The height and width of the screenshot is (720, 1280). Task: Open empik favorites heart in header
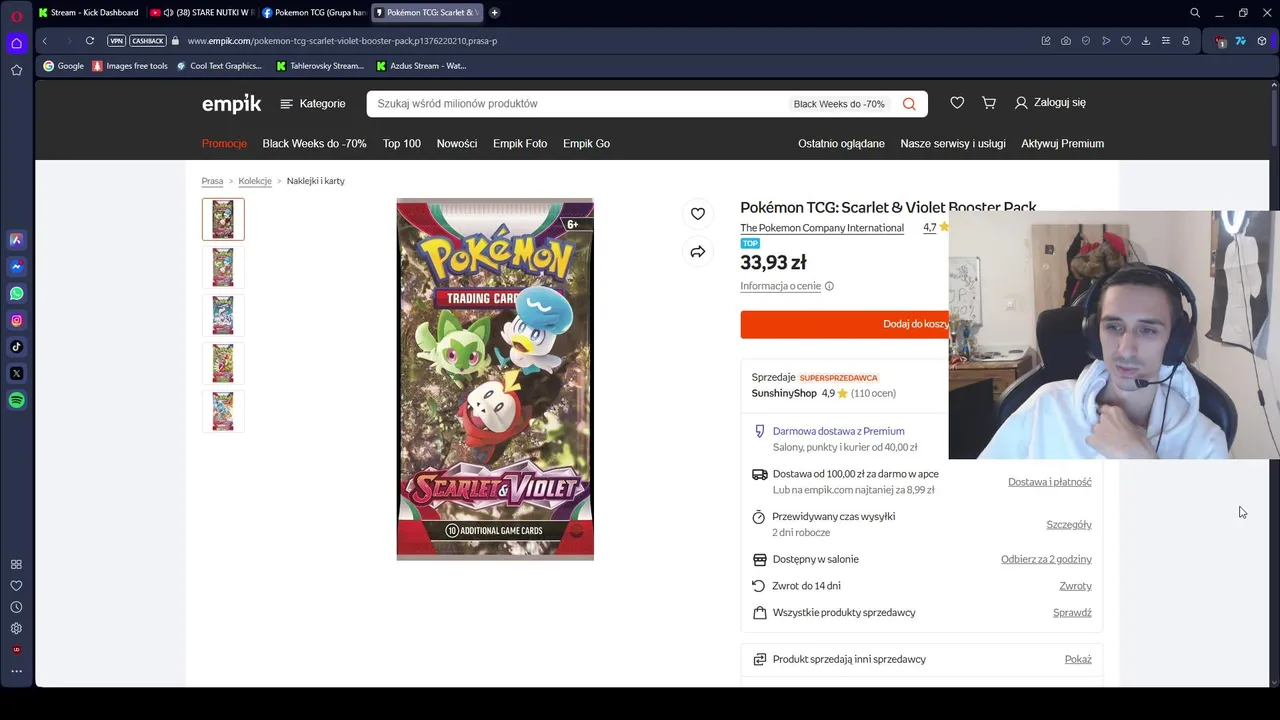tap(957, 103)
